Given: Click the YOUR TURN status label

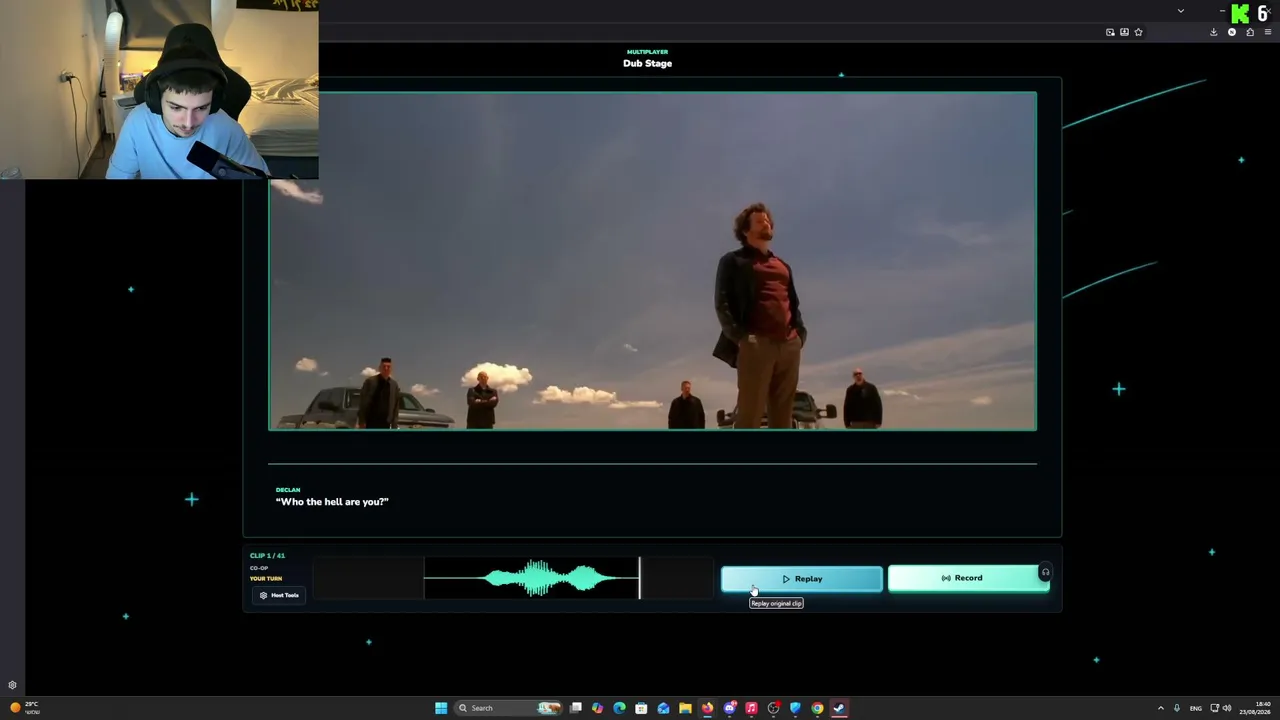Looking at the screenshot, I should tap(266, 579).
